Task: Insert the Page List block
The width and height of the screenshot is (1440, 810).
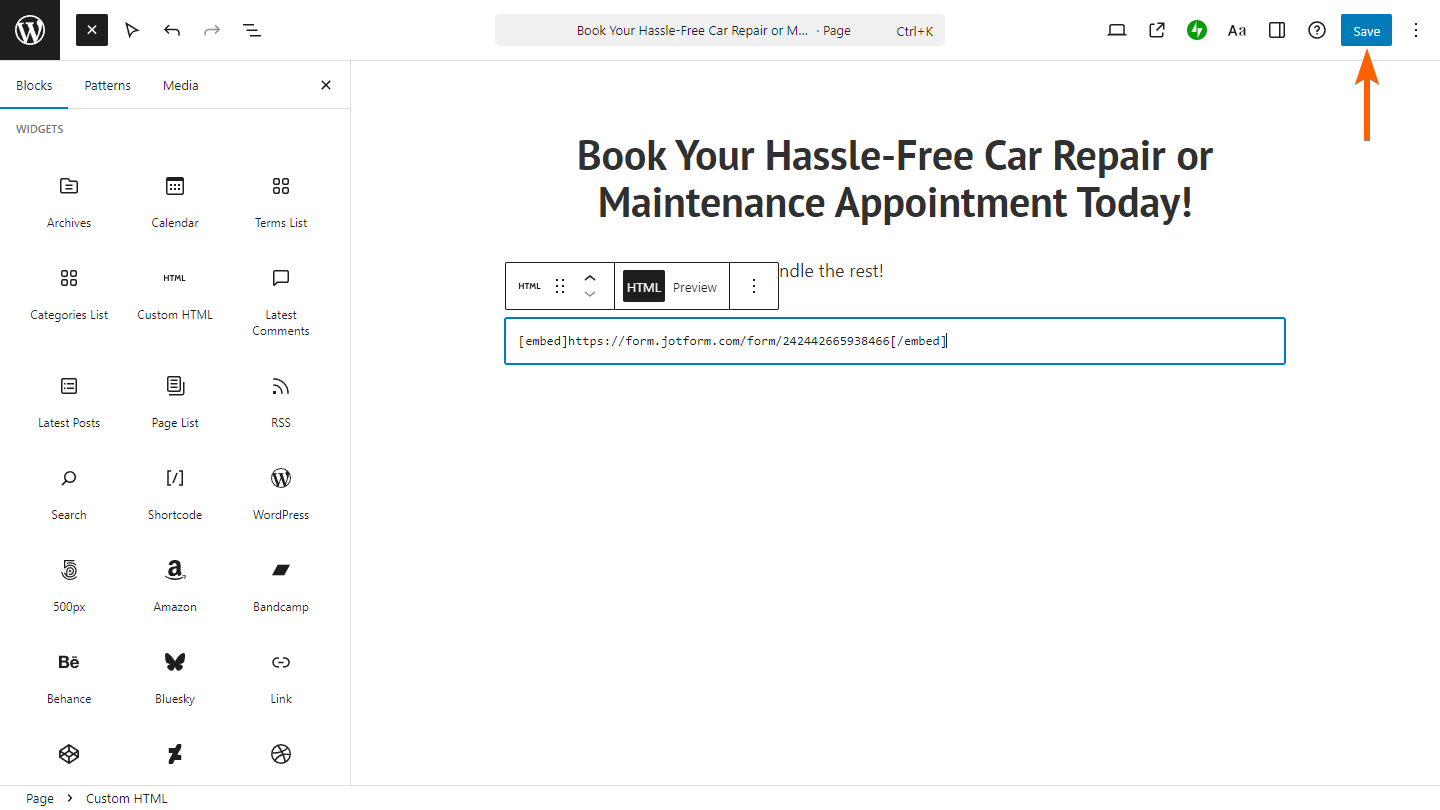Action: coord(175,402)
